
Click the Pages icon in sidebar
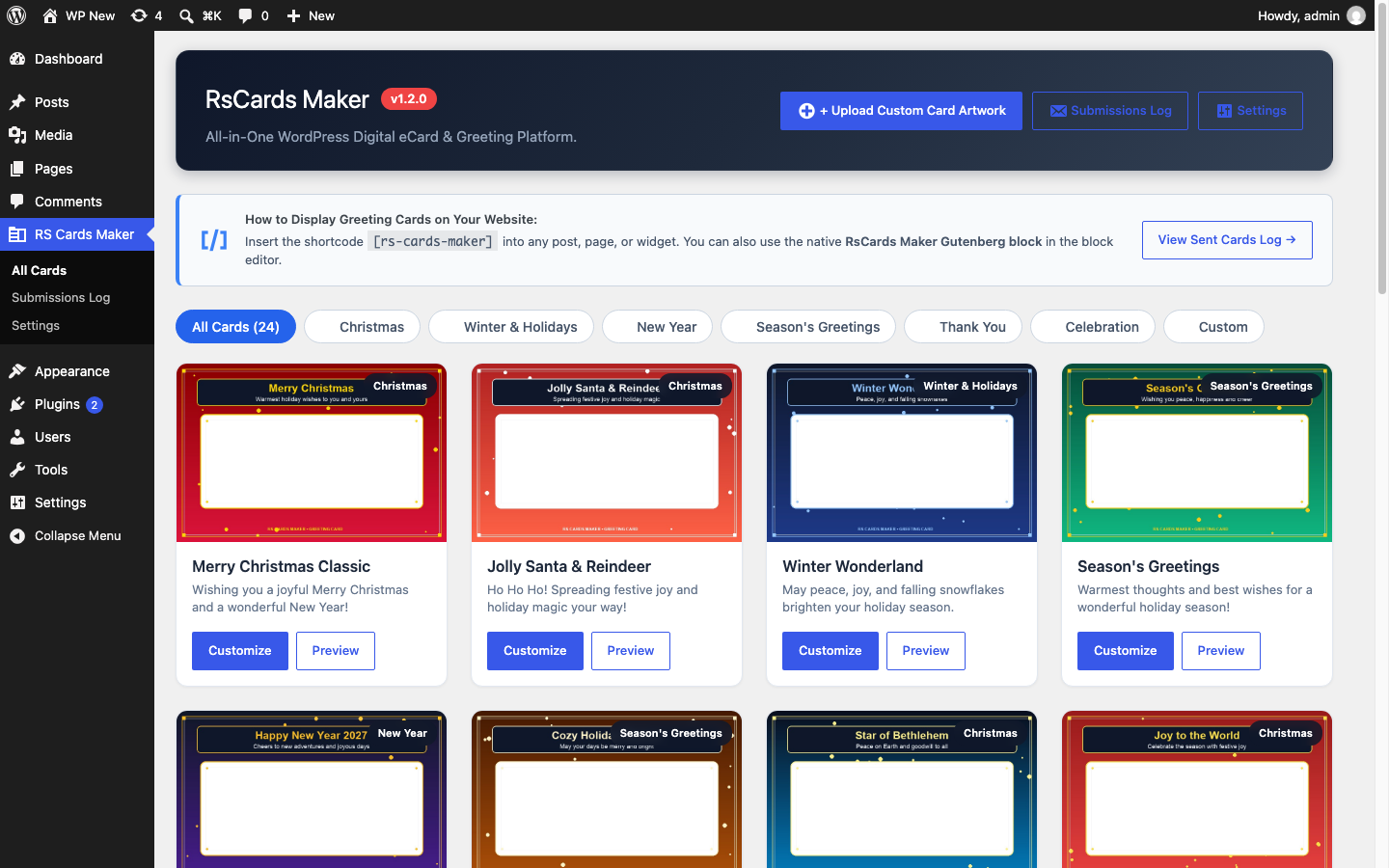click(17, 169)
